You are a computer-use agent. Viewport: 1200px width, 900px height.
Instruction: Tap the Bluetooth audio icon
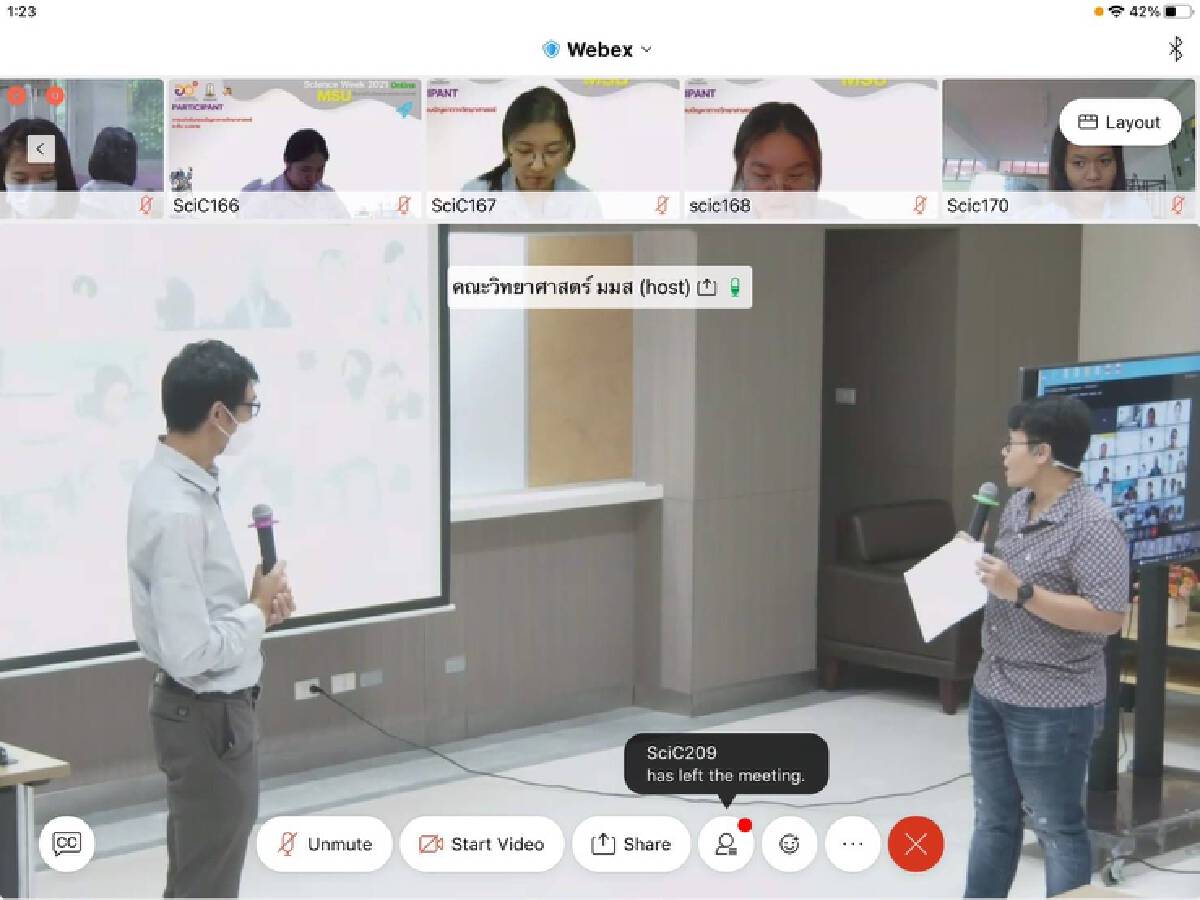click(x=1175, y=49)
